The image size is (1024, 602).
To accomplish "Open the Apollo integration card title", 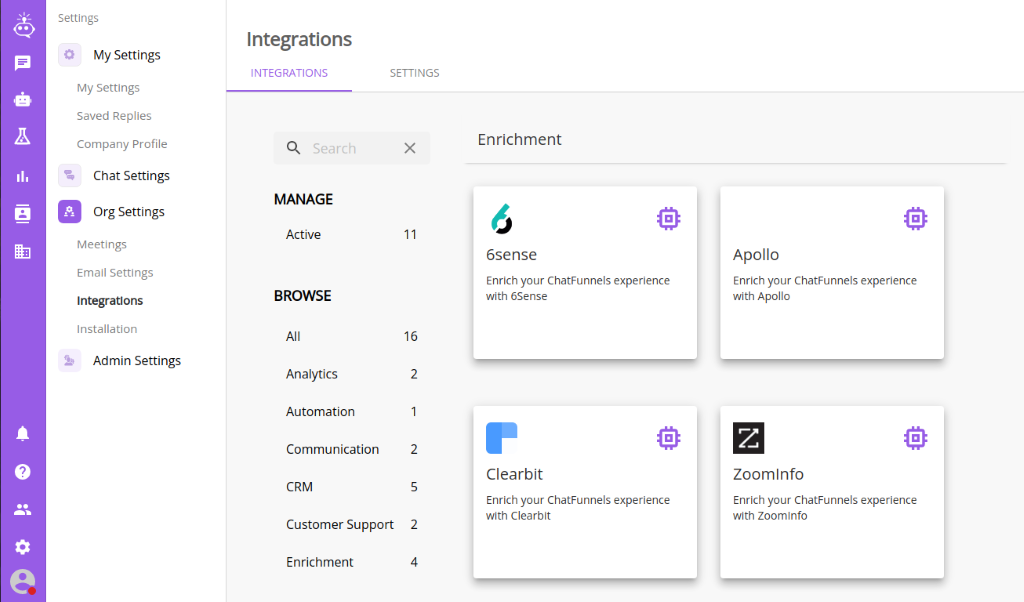I will [x=756, y=255].
